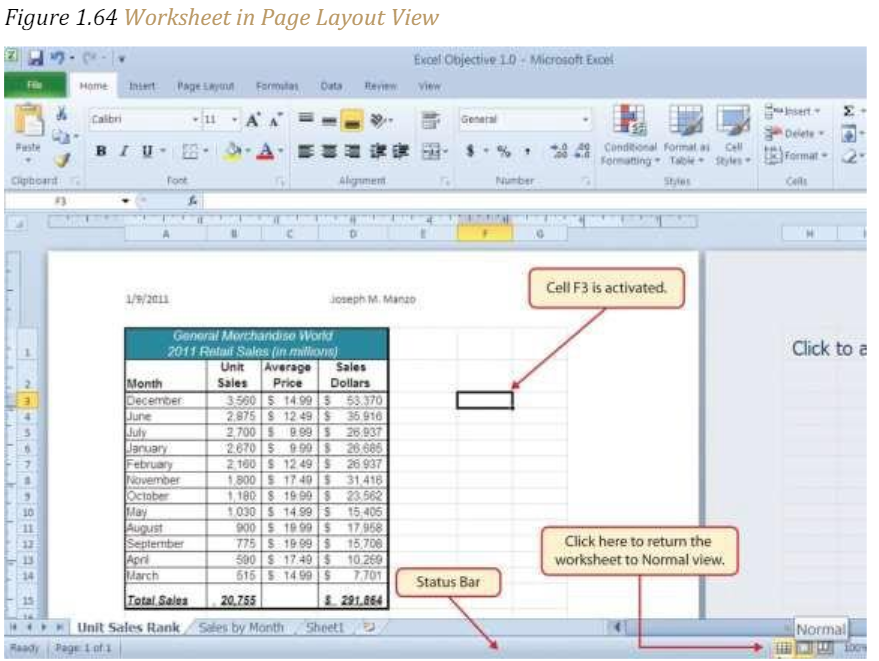This screenshot has width=879, height=661.
Task: Open the font name Calibri dropdown
Action: 195,119
